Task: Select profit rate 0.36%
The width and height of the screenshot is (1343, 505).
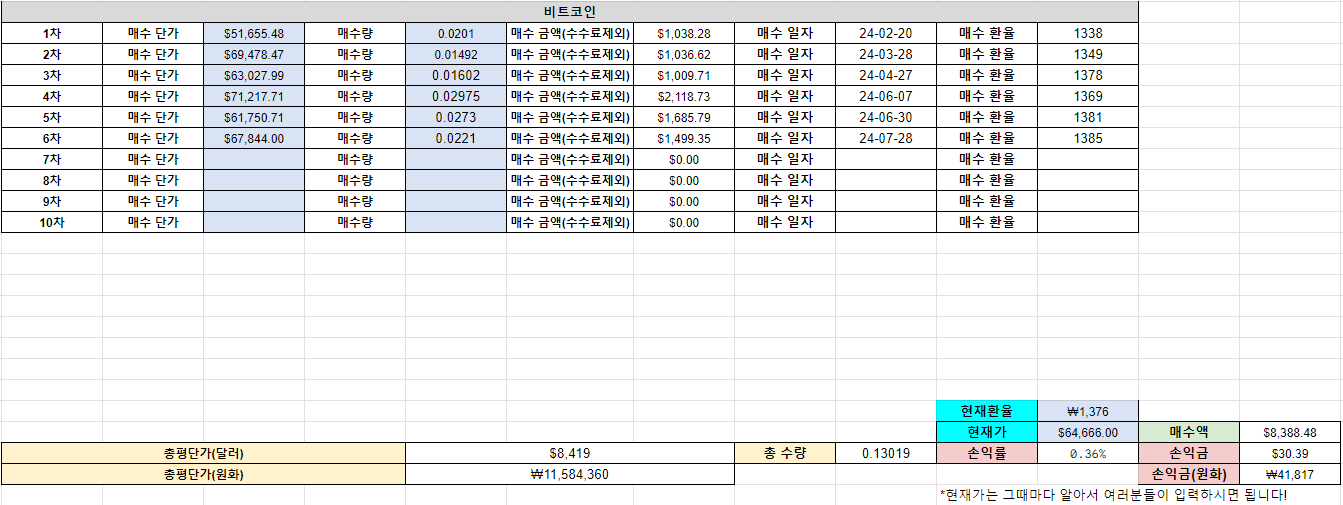Action: [1088, 453]
